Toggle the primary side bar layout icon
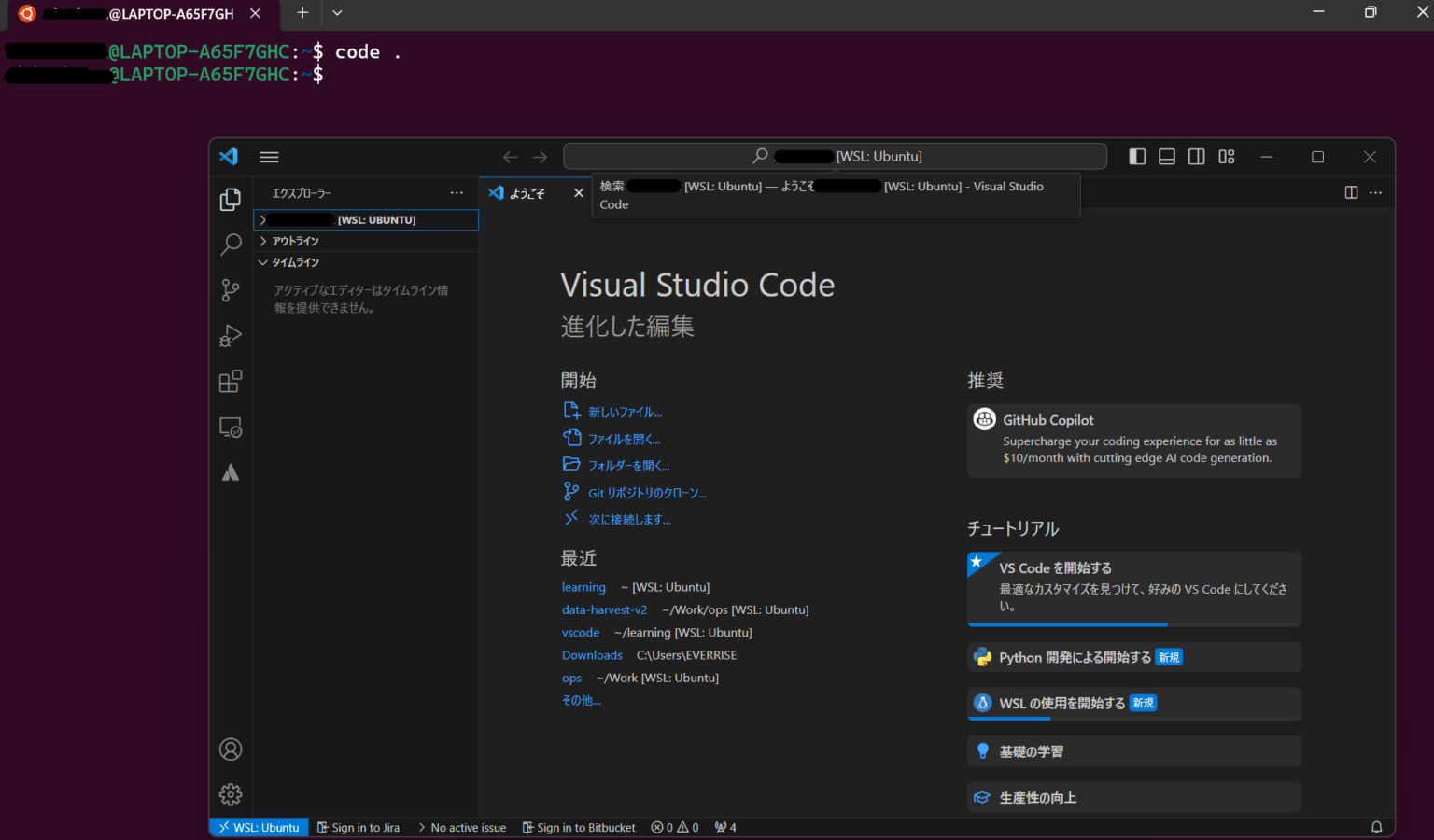Viewport: 1434px width, 840px height. click(x=1137, y=157)
